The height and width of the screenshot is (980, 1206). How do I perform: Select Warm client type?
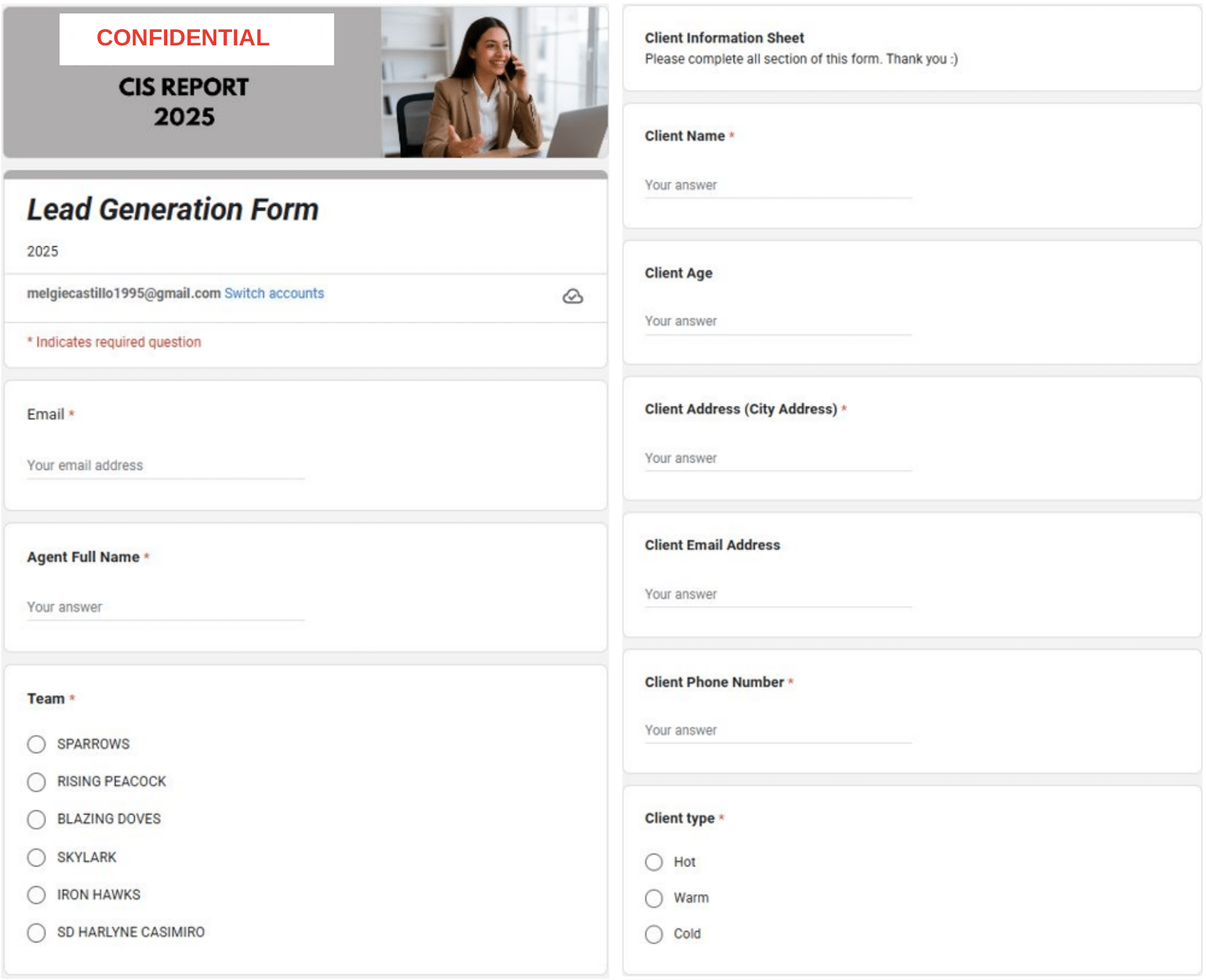pyautogui.click(x=653, y=898)
